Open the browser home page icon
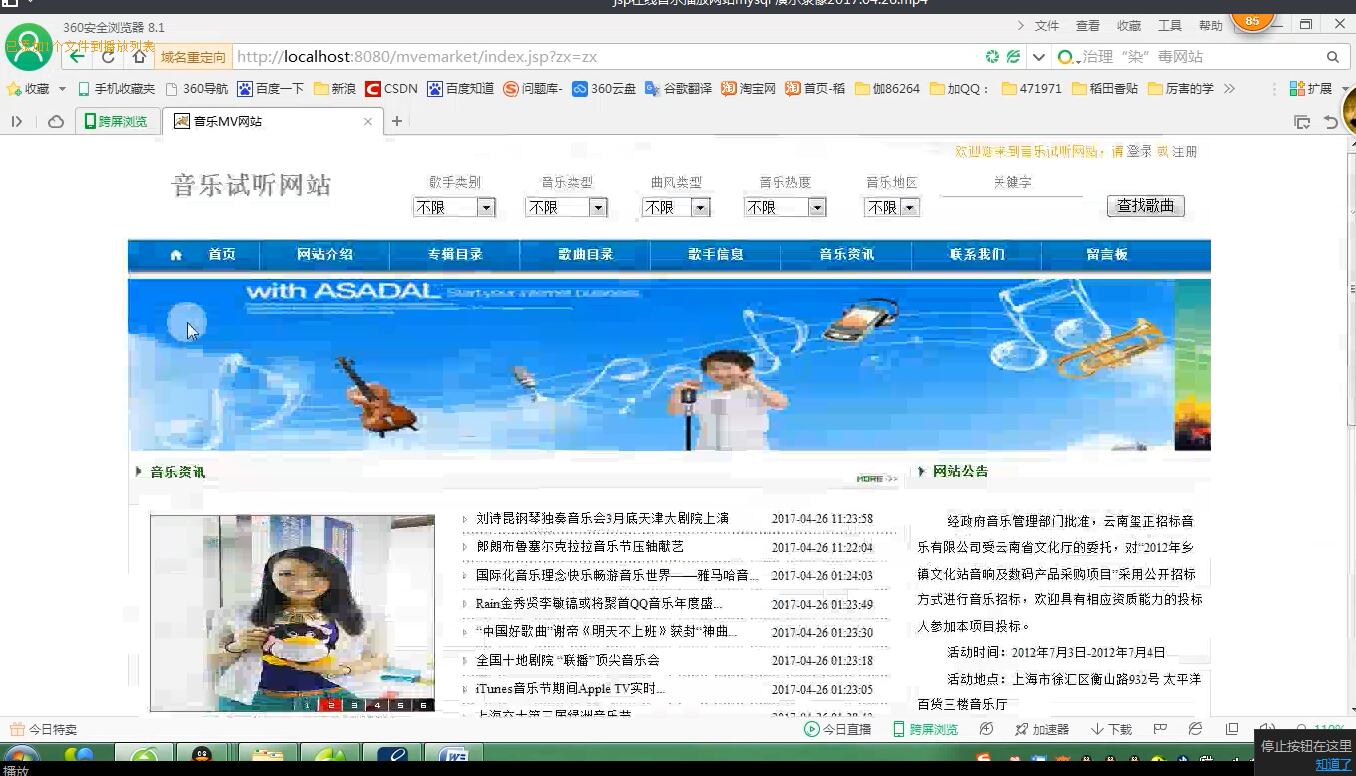 (x=139, y=57)
